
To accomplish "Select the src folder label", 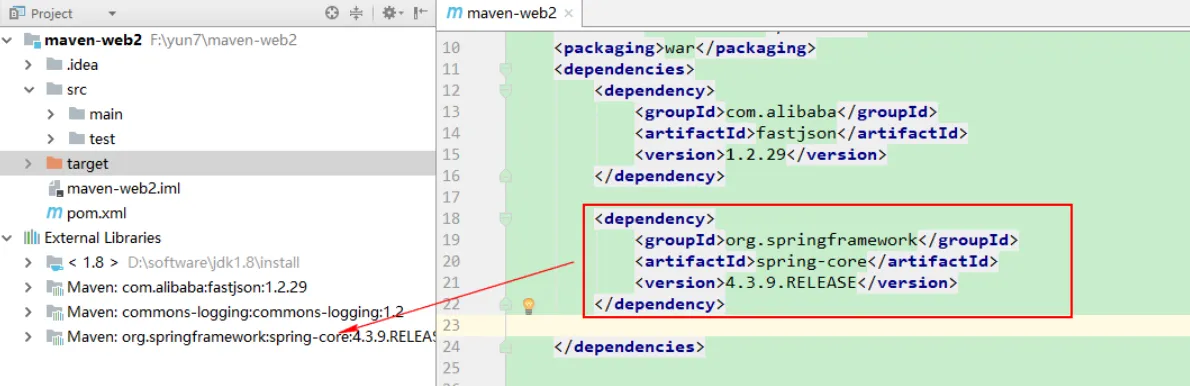I will coord(77,89).
